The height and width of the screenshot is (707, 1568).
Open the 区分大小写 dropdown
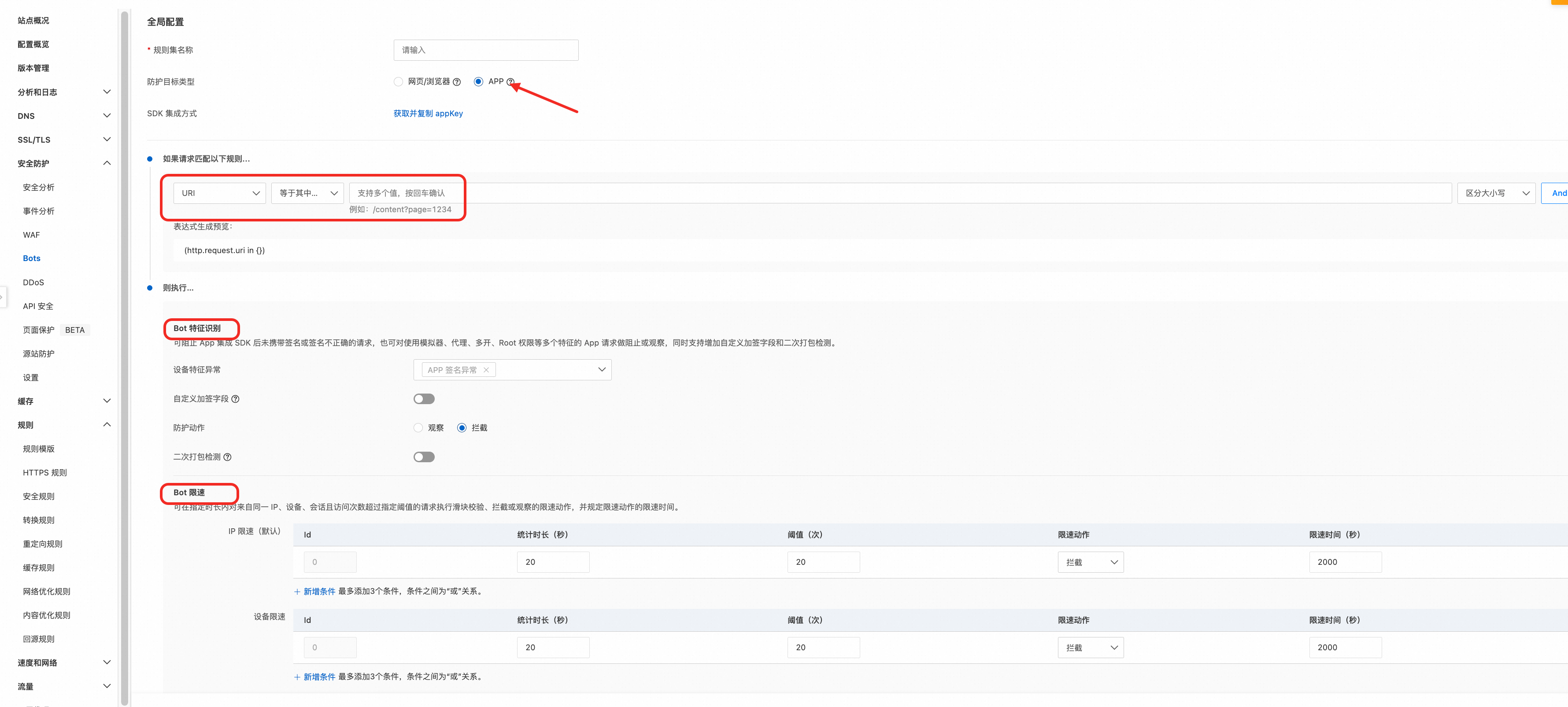click(1496, 193)
